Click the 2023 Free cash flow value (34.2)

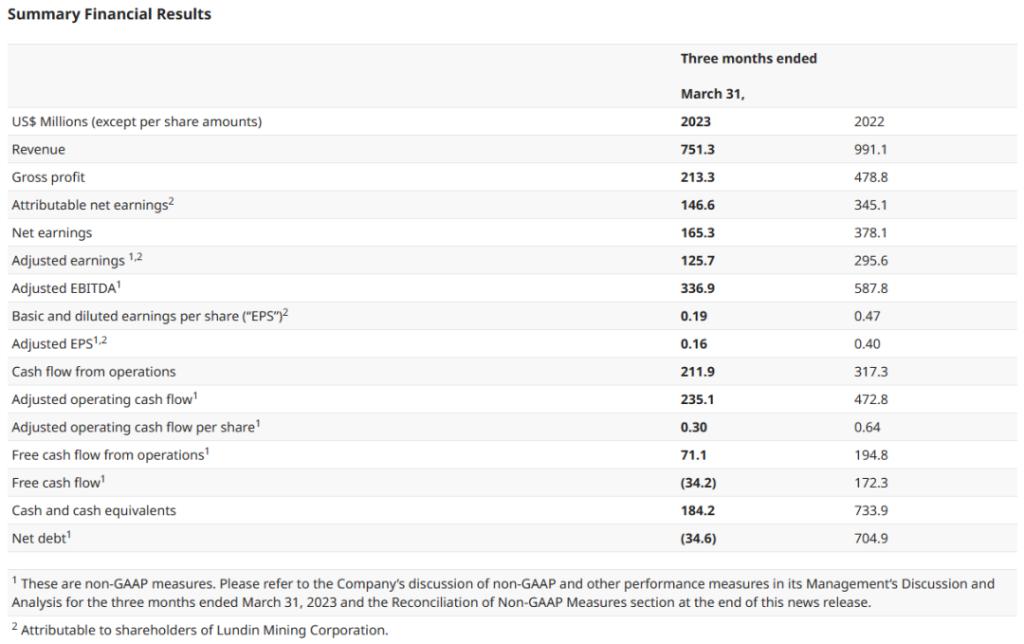(x=698, y=483)
